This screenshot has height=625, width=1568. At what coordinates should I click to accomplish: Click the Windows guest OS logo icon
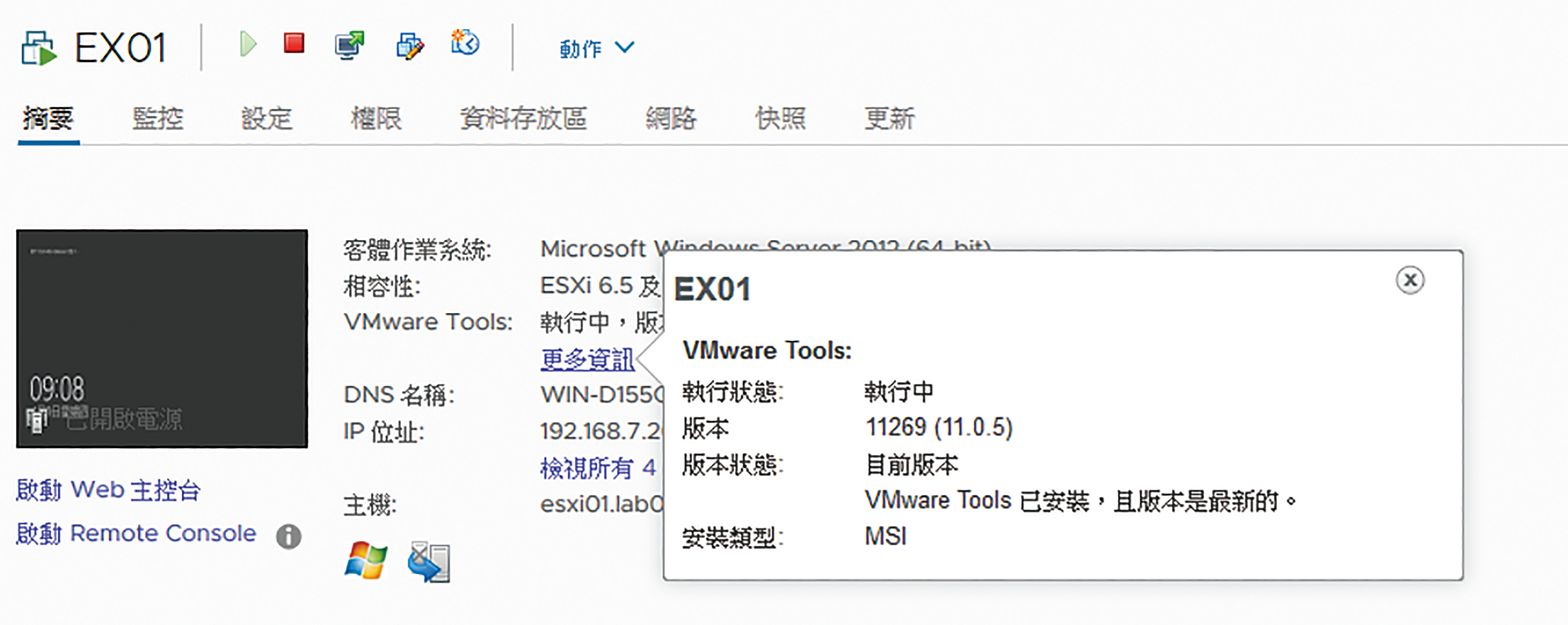(x=366, y=560)
